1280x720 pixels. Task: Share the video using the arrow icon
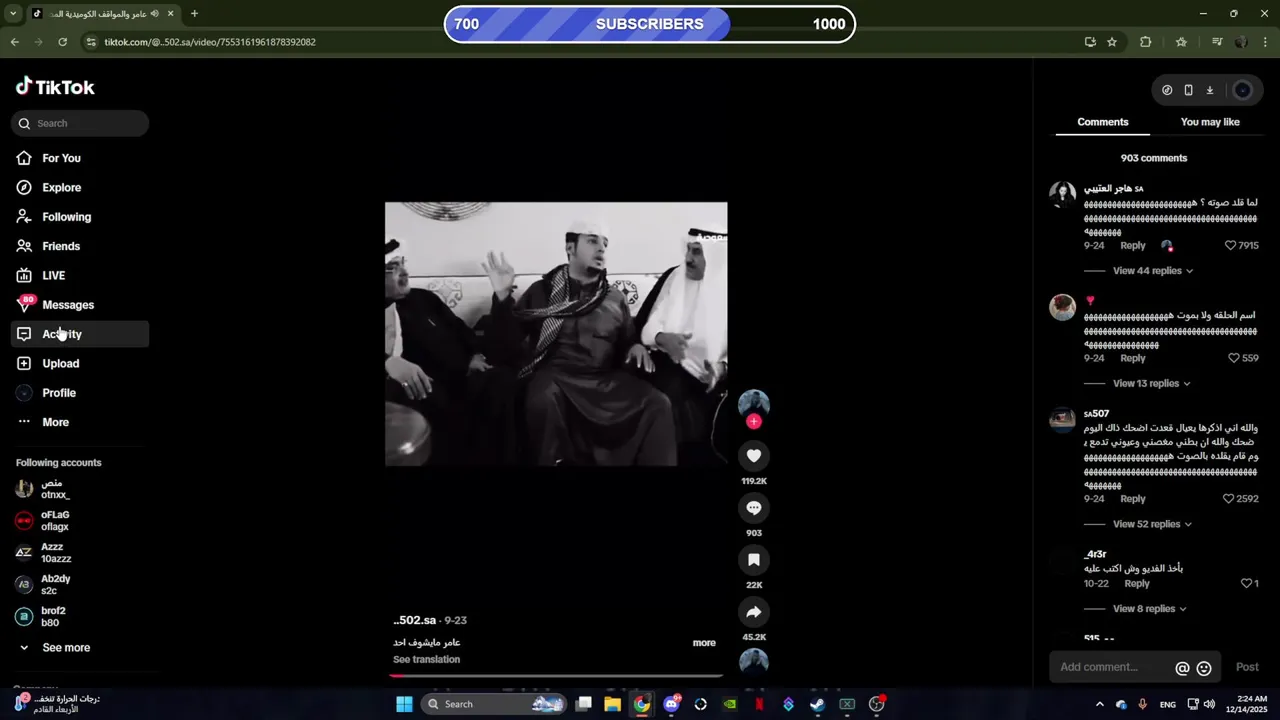[754, 612]
